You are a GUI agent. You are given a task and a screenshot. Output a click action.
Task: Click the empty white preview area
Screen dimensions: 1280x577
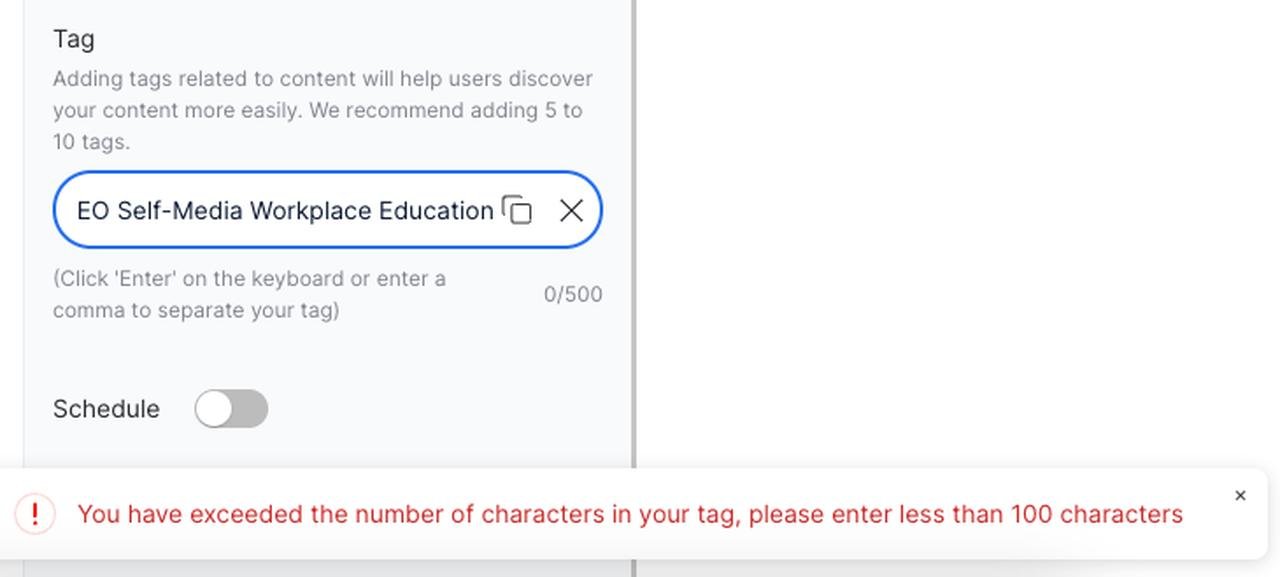point(957,230)
